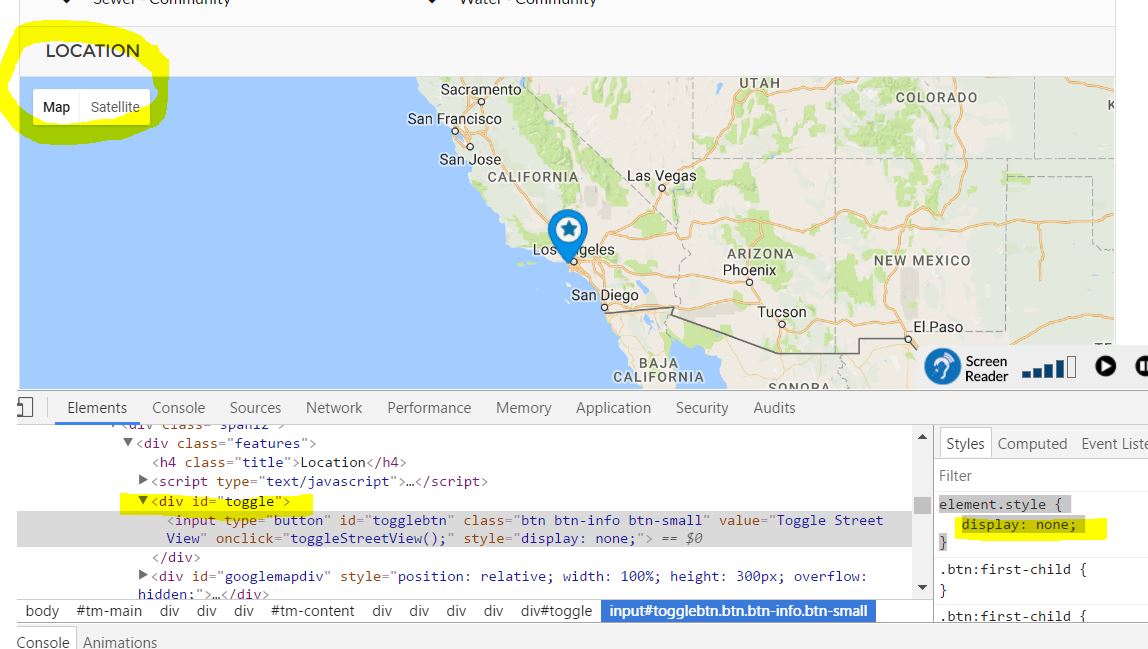This screenshot has width=1148, height=649.
Task: Select the Map view button
Action: tap(56, 107)
